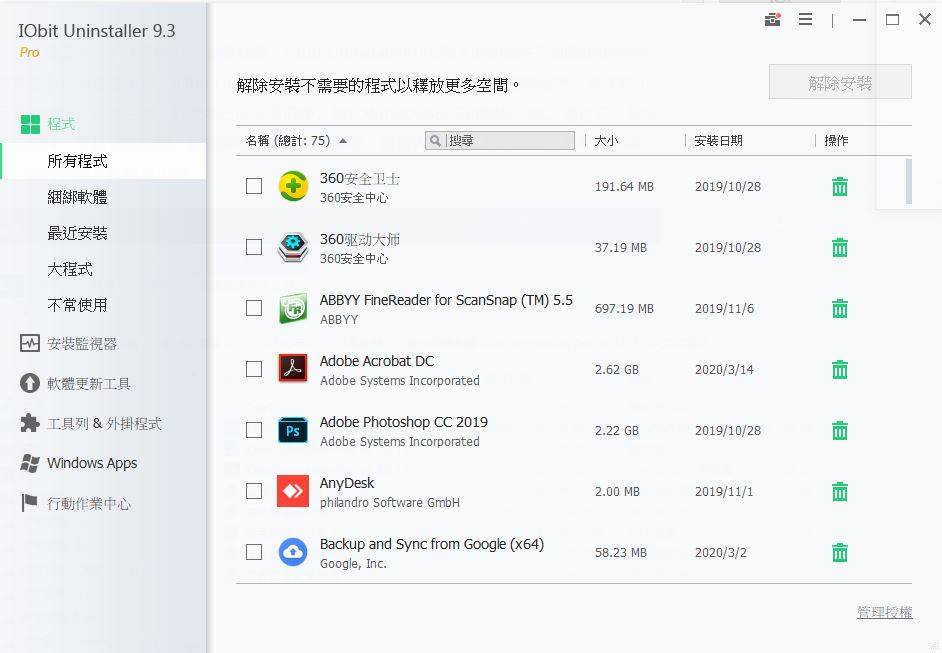Click the 697.19 MB size value
Screen dimensions: 942x653
624,309
